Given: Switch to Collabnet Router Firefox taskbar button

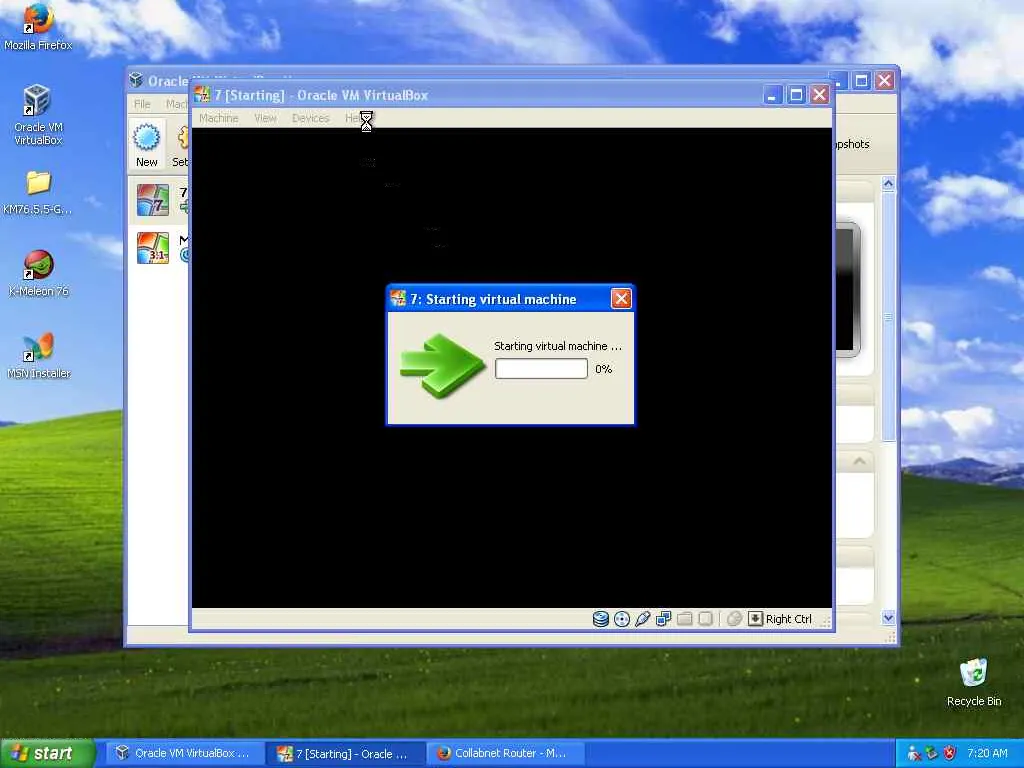Looking at the screenshot, I should pyautogui.click(x=505, y=753).
